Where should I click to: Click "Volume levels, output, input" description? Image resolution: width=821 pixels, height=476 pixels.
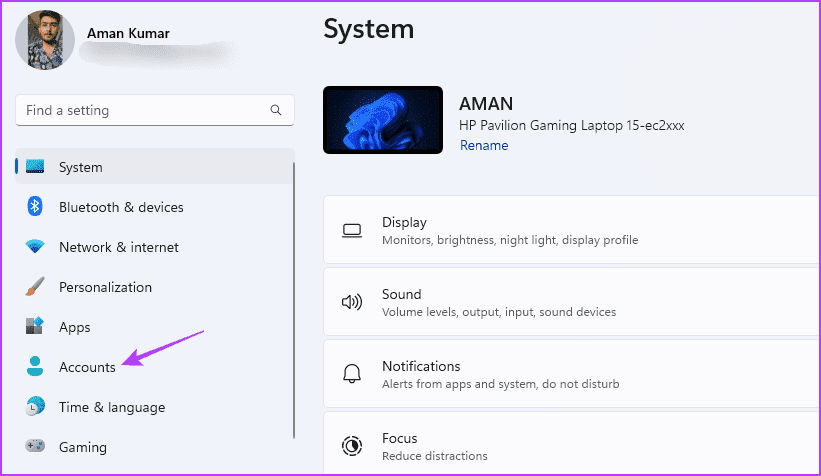[499, 312]
